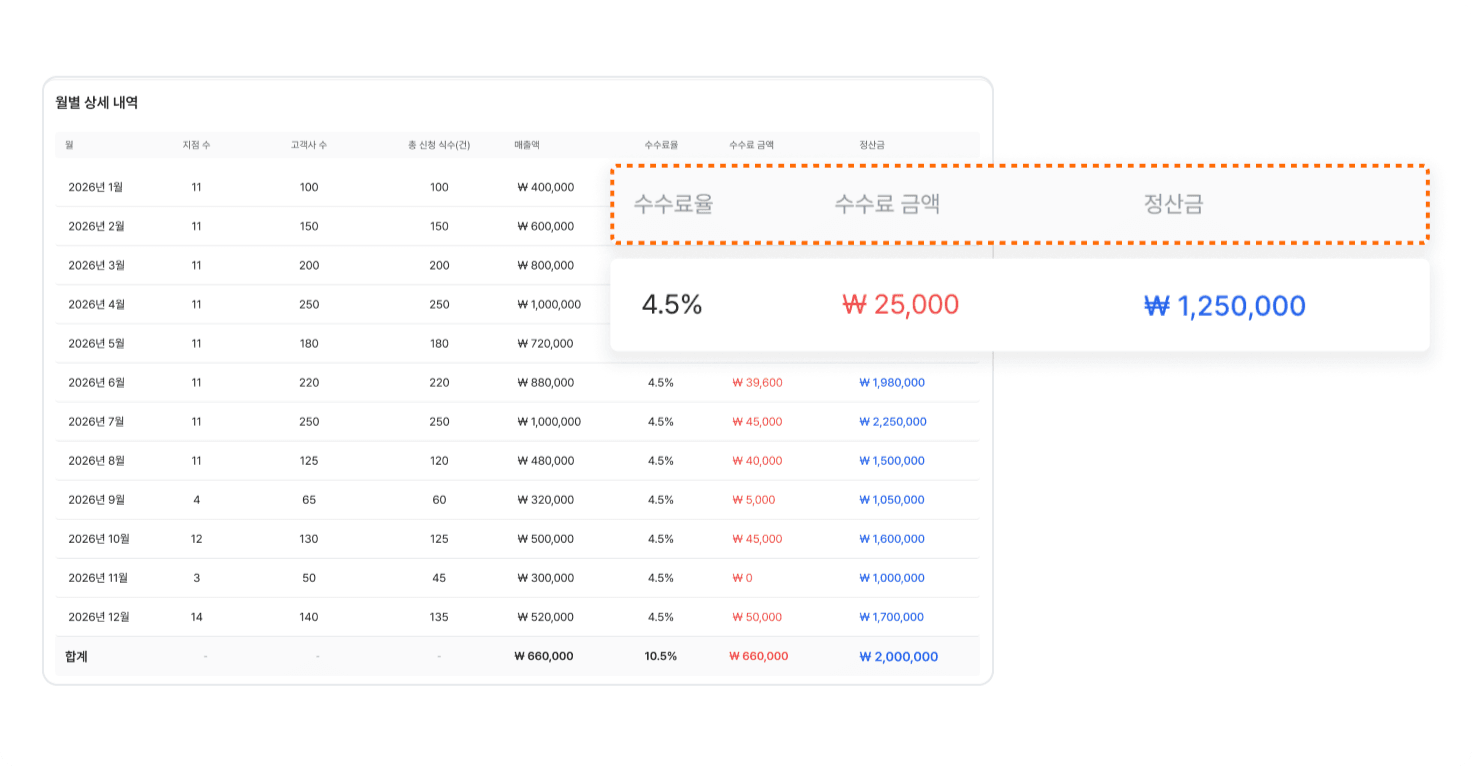Select the 2026년 8월 row label

coord(96,460)
